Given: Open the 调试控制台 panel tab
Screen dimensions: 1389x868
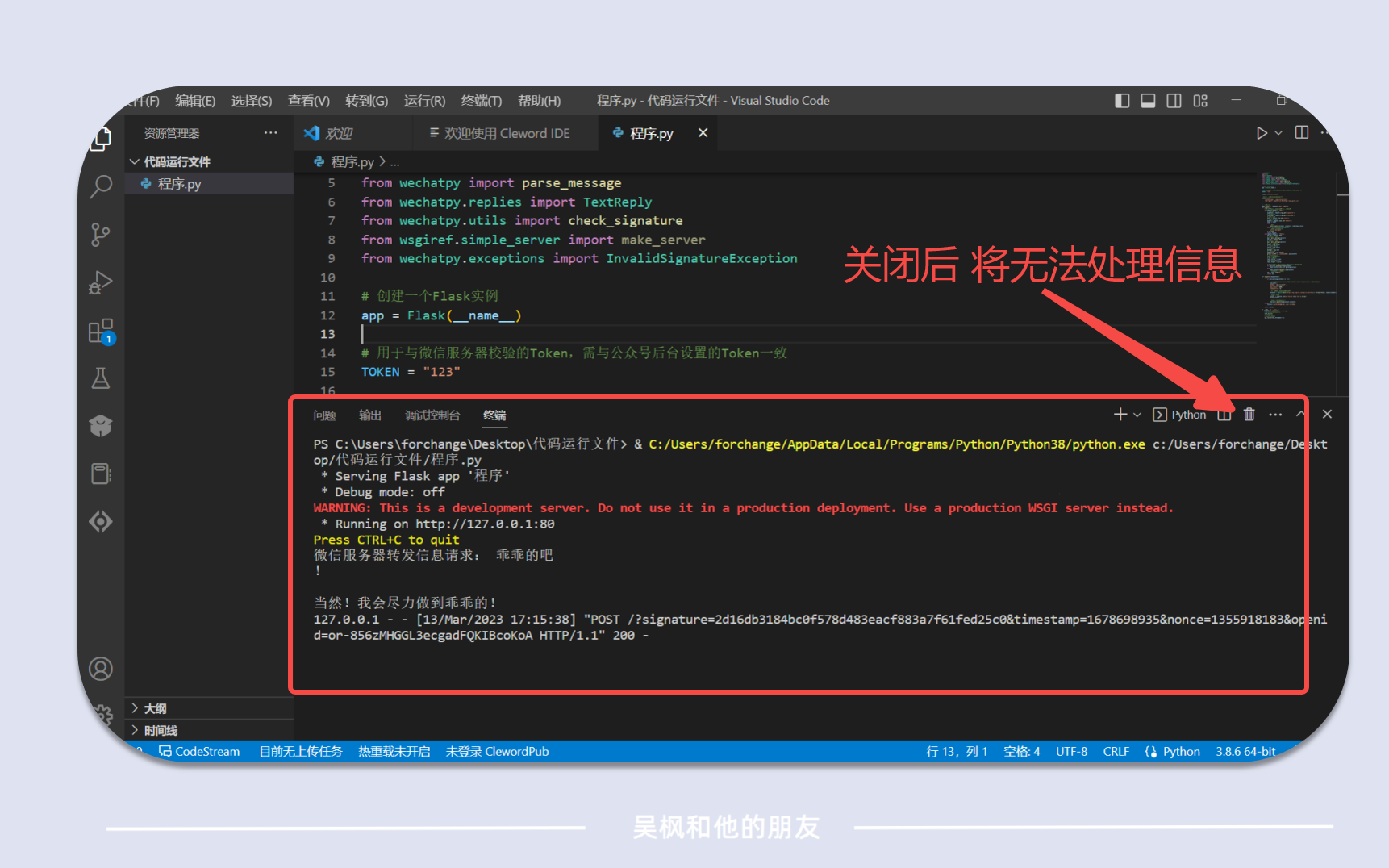Looking at the screenshot, I should click(x=432, y=415).
